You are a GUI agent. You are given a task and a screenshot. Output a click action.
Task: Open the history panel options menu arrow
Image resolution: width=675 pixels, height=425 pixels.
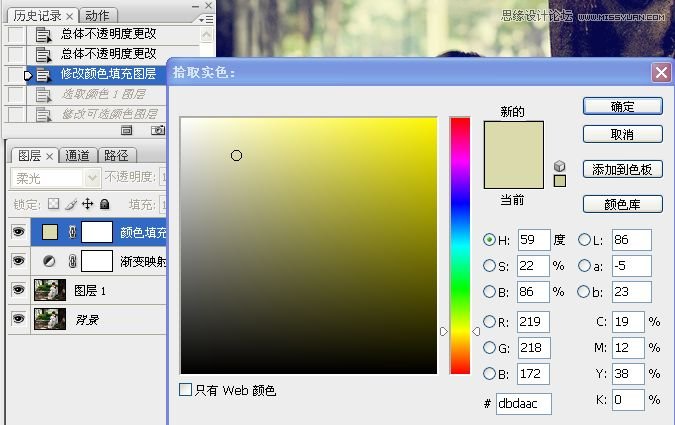pyautogui.click(x=205, y=18)
